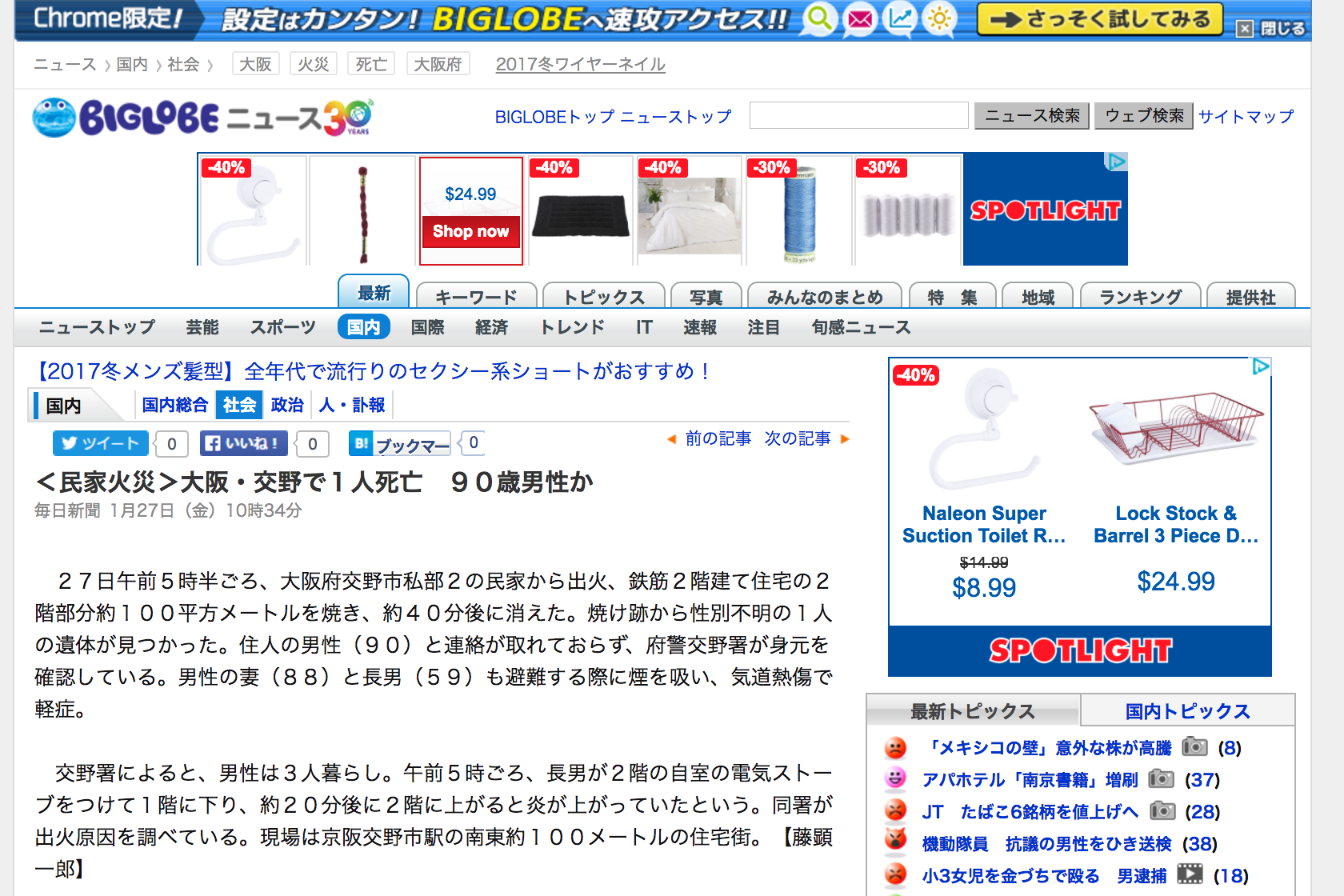Click the angry face icon beside メキシコの壁
The width and height of the screenshot is (1344, 896).
(896, 748)
